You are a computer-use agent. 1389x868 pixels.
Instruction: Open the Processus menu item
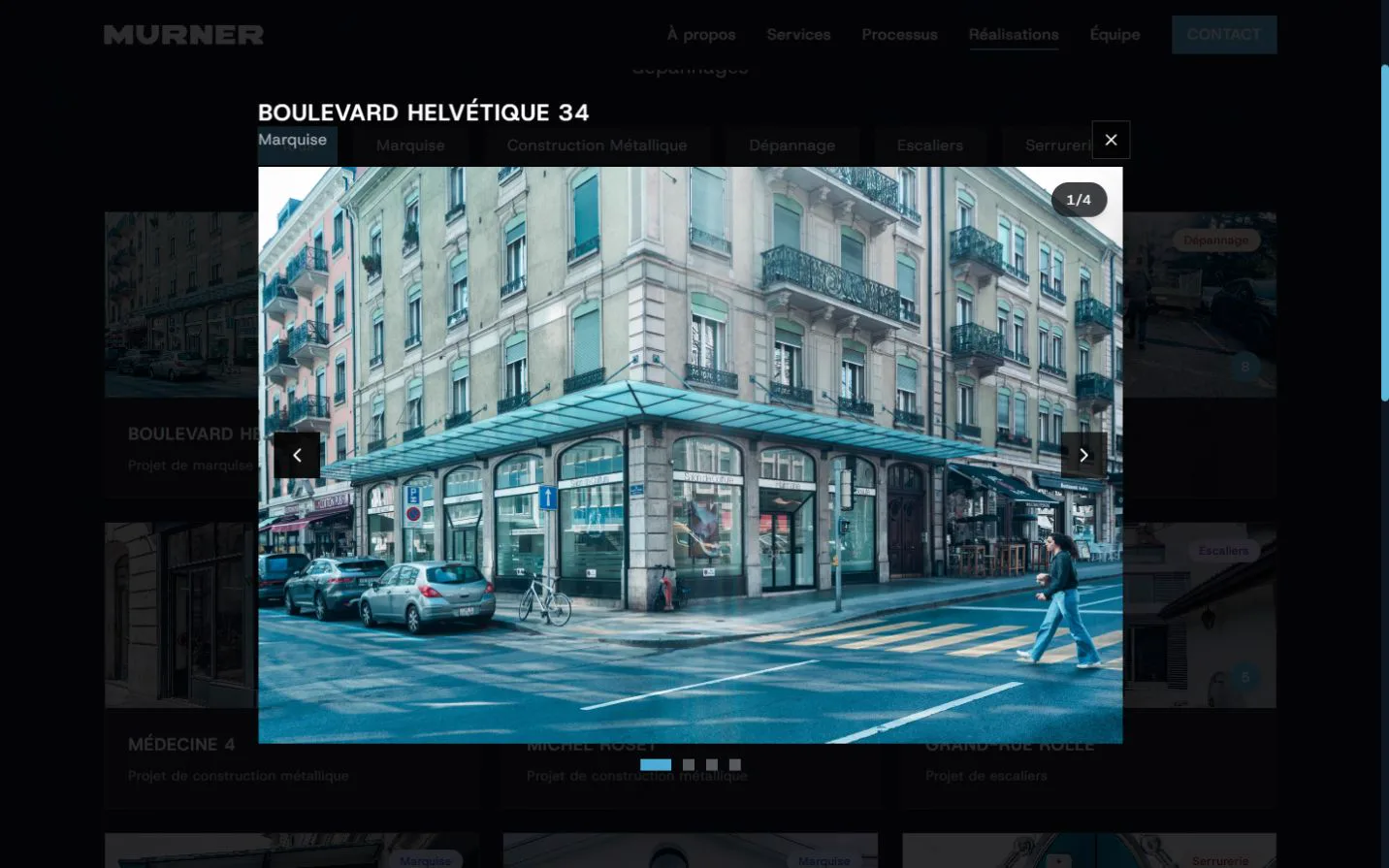point(899,34)
